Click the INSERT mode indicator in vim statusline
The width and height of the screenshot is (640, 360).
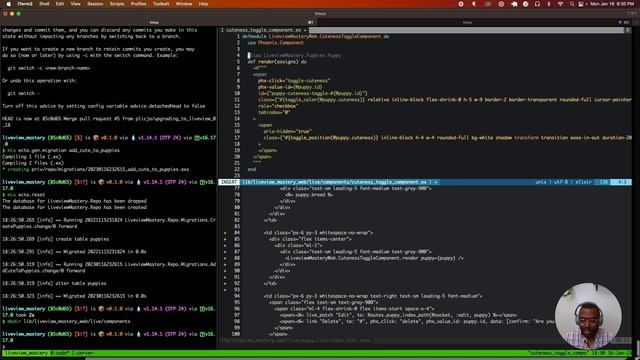[229, 182]
